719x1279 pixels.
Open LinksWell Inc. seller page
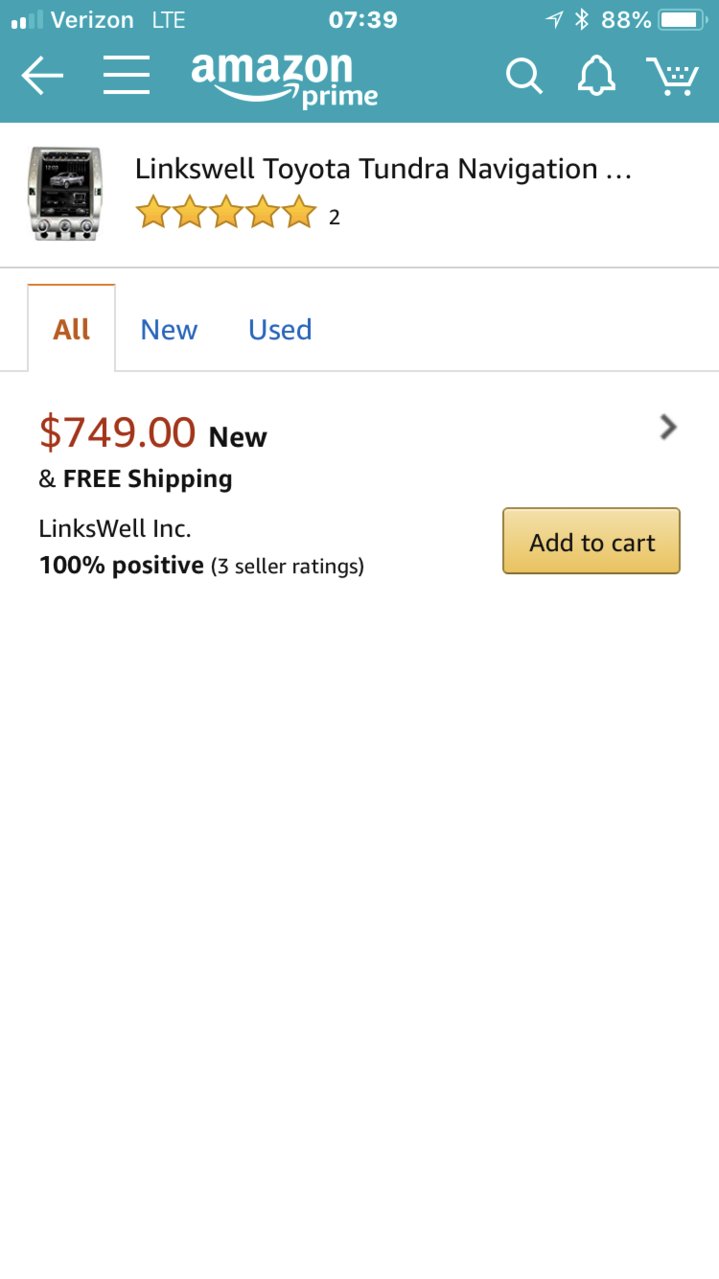point(115,528)
